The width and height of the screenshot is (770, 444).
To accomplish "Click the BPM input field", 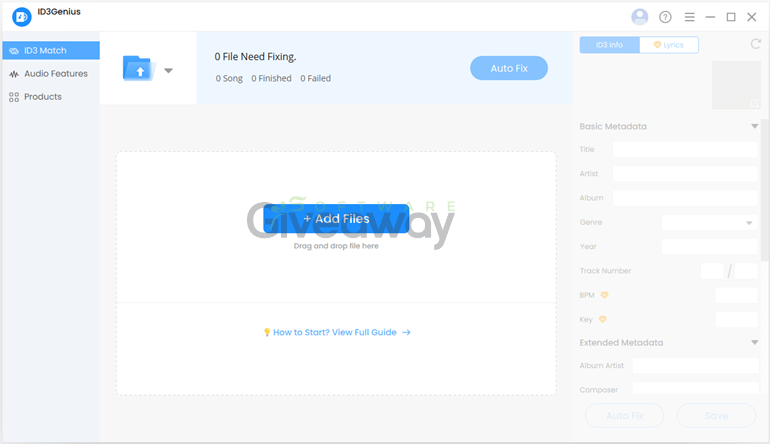I will 736,295.
